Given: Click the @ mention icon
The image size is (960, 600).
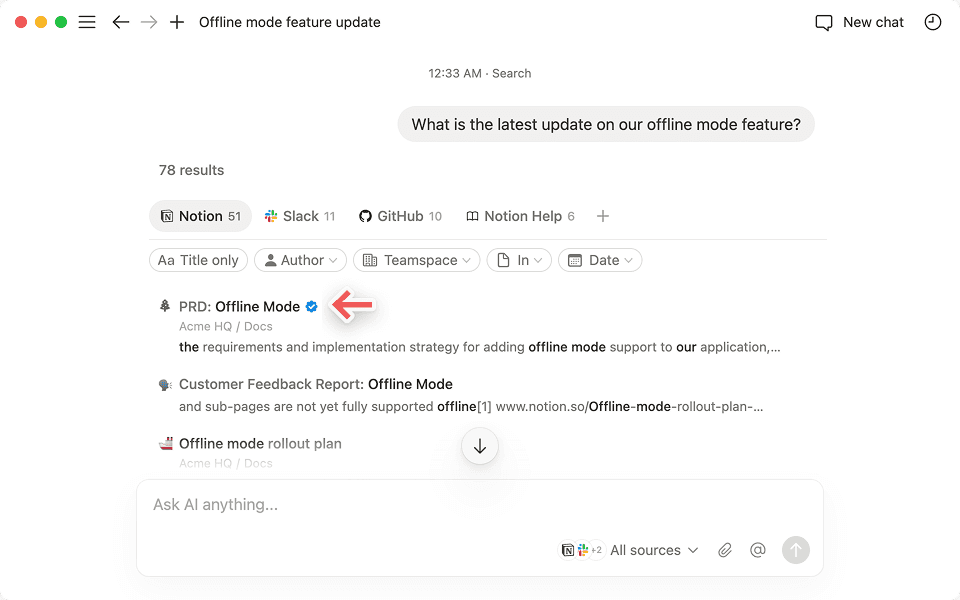Looking at the screenshot, I should (x=757, y=550).
